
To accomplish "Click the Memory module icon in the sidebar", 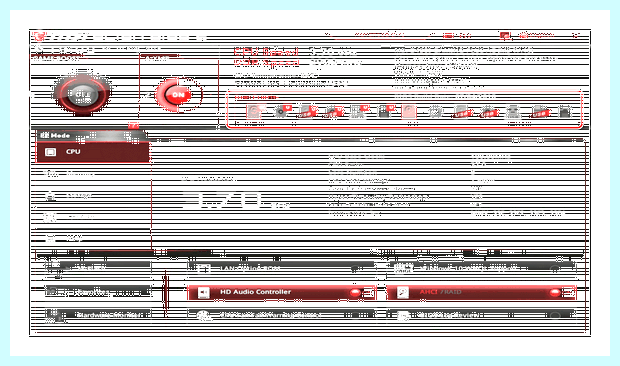I will coord(51,174).
